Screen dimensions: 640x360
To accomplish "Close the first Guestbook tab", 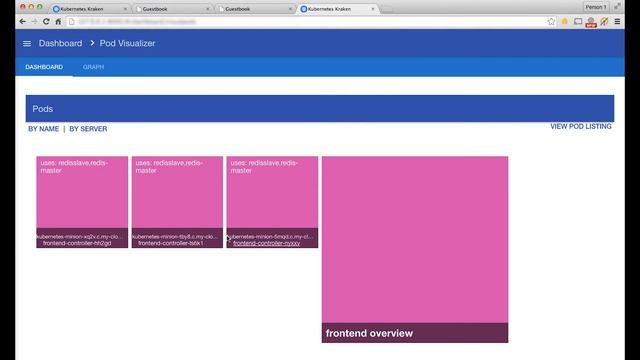I will 208,9.
